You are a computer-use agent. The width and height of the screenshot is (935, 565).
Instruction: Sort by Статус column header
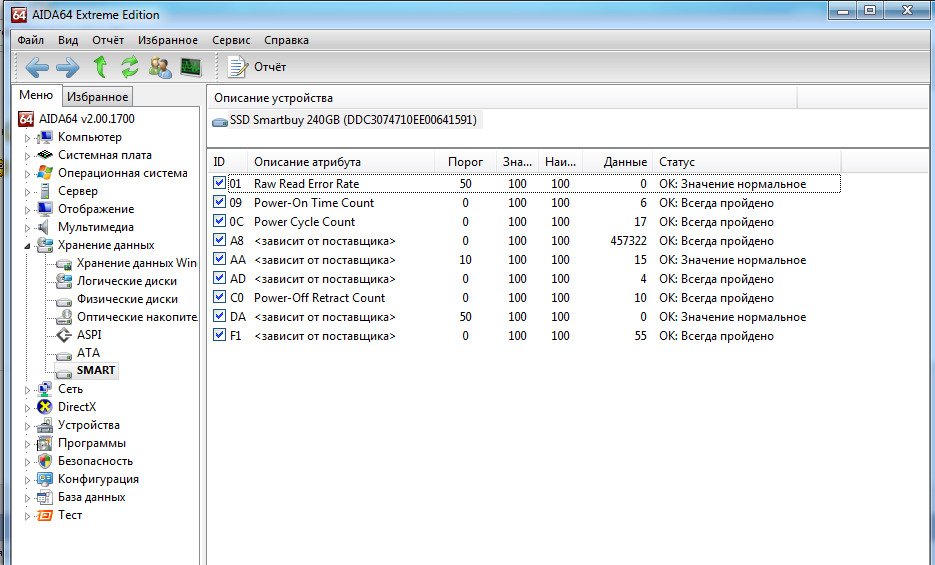(747, 162)
